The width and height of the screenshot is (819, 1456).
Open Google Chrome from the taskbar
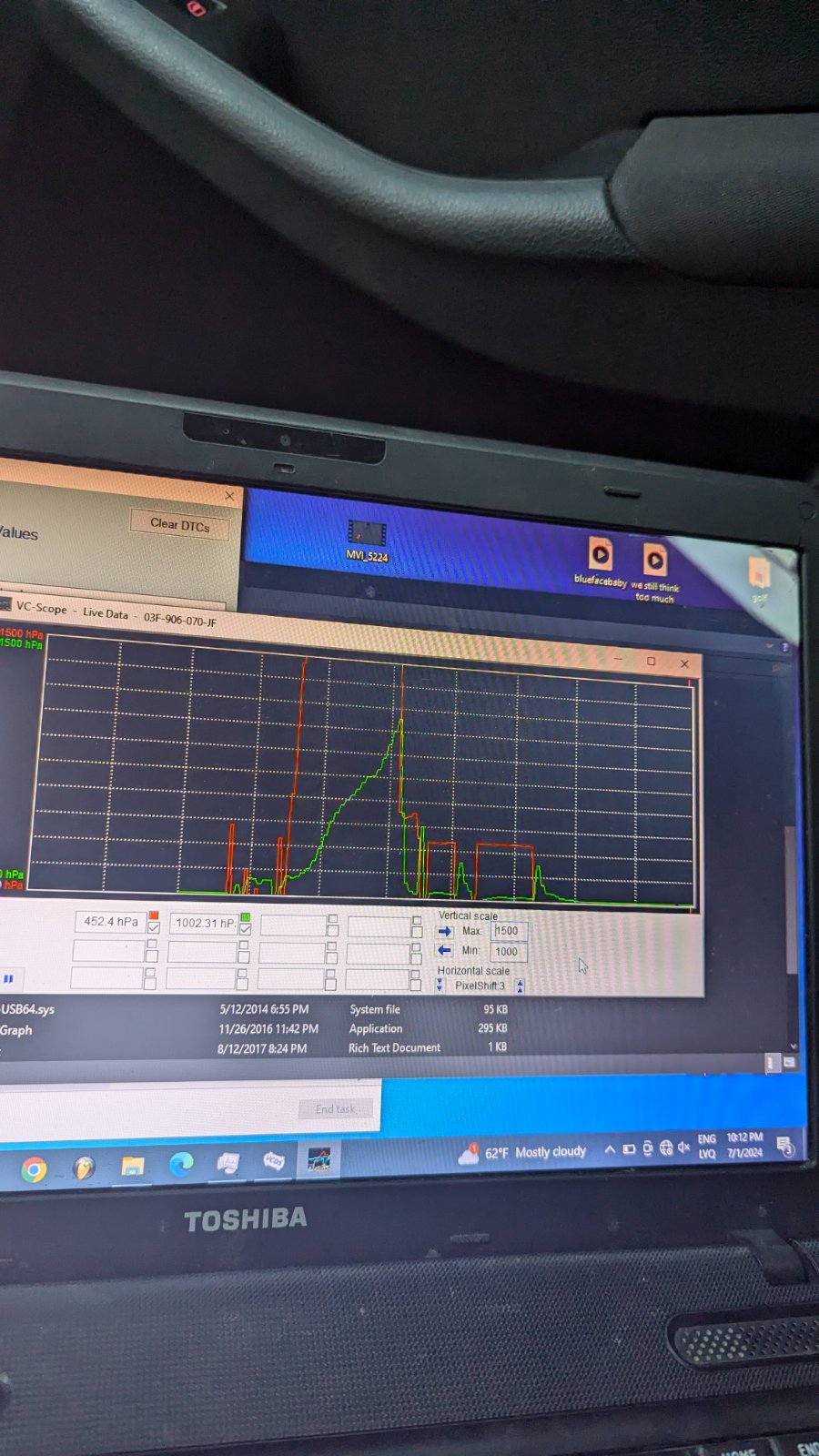pos(35,1169)
